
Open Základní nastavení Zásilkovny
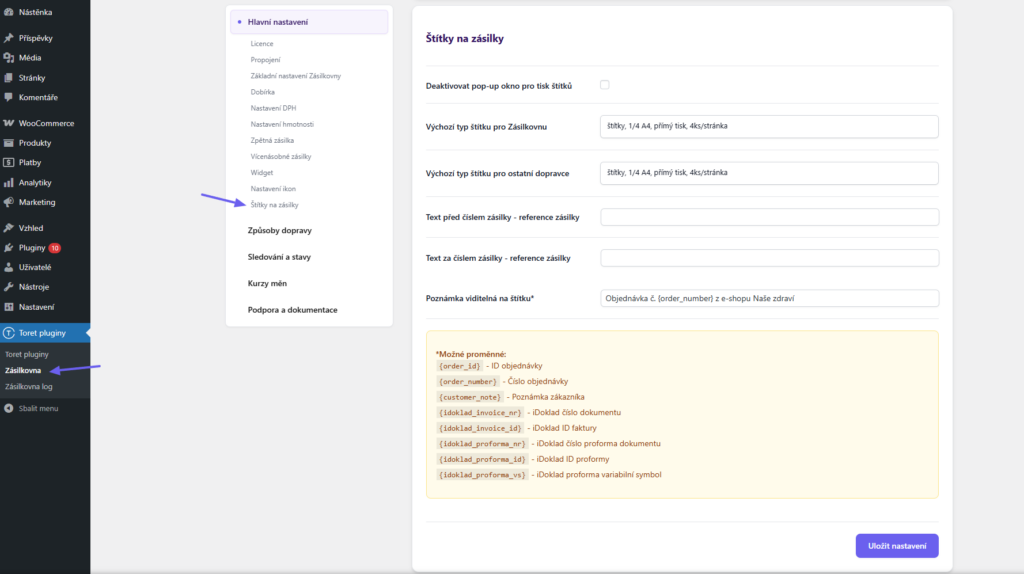coord(296,76)
